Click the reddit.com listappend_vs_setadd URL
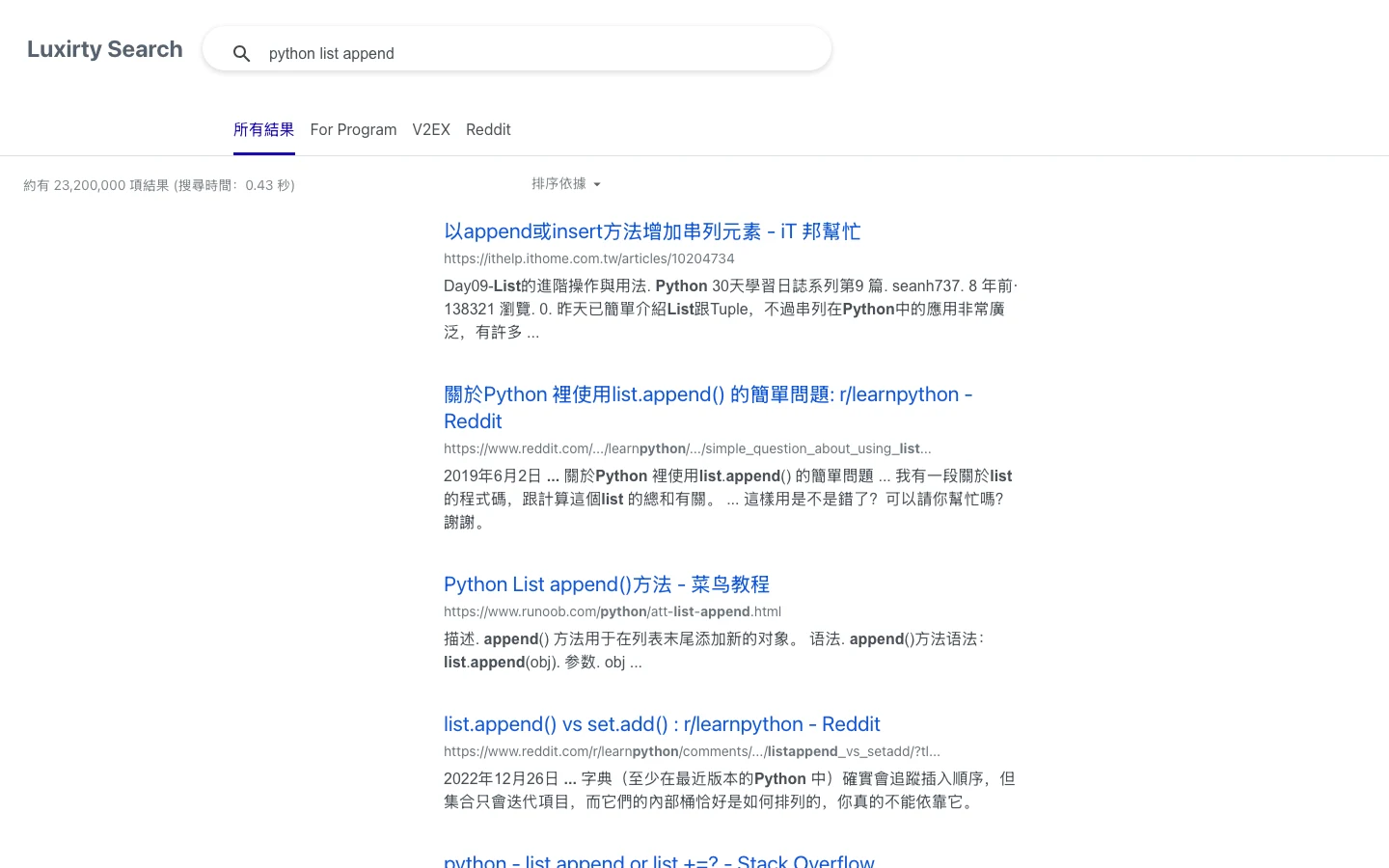Viewport: 1389px width, 868px height. [692, 751]
